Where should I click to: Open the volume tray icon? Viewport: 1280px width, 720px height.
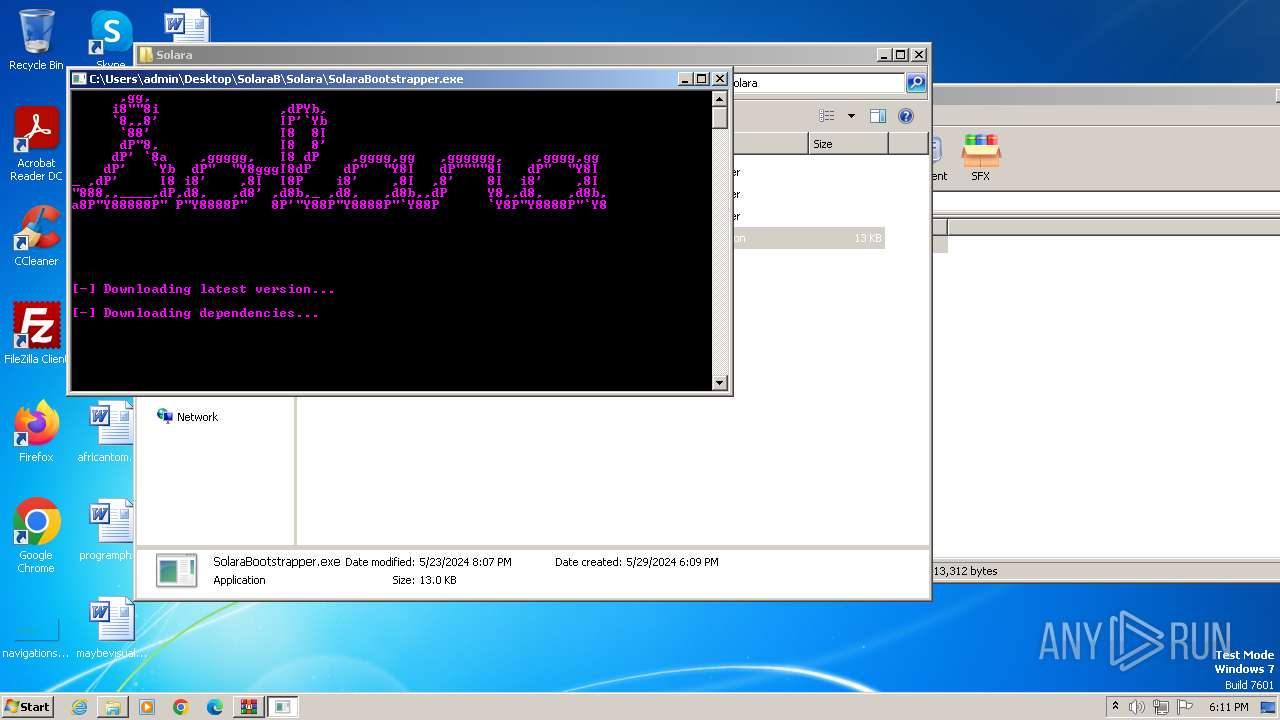[x=1136, y=707]
